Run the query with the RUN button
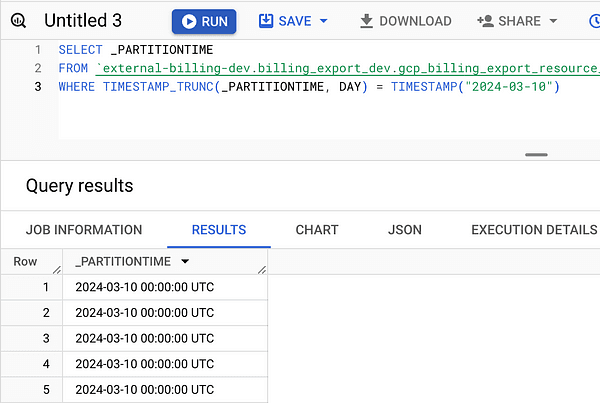This screenshot has height=403, width=600. pos(204,21)
